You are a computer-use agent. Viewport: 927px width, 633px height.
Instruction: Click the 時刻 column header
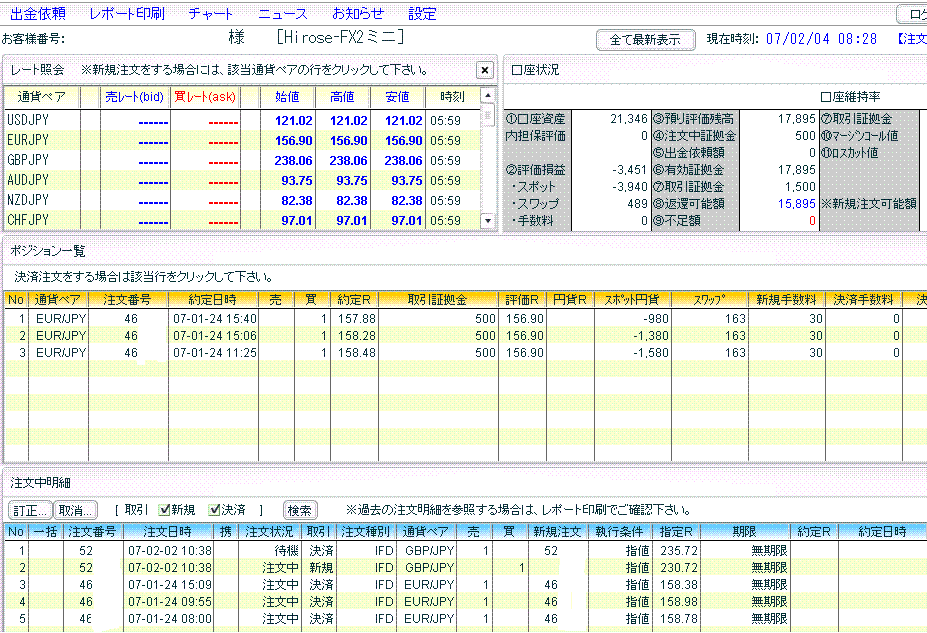point(452,97)
